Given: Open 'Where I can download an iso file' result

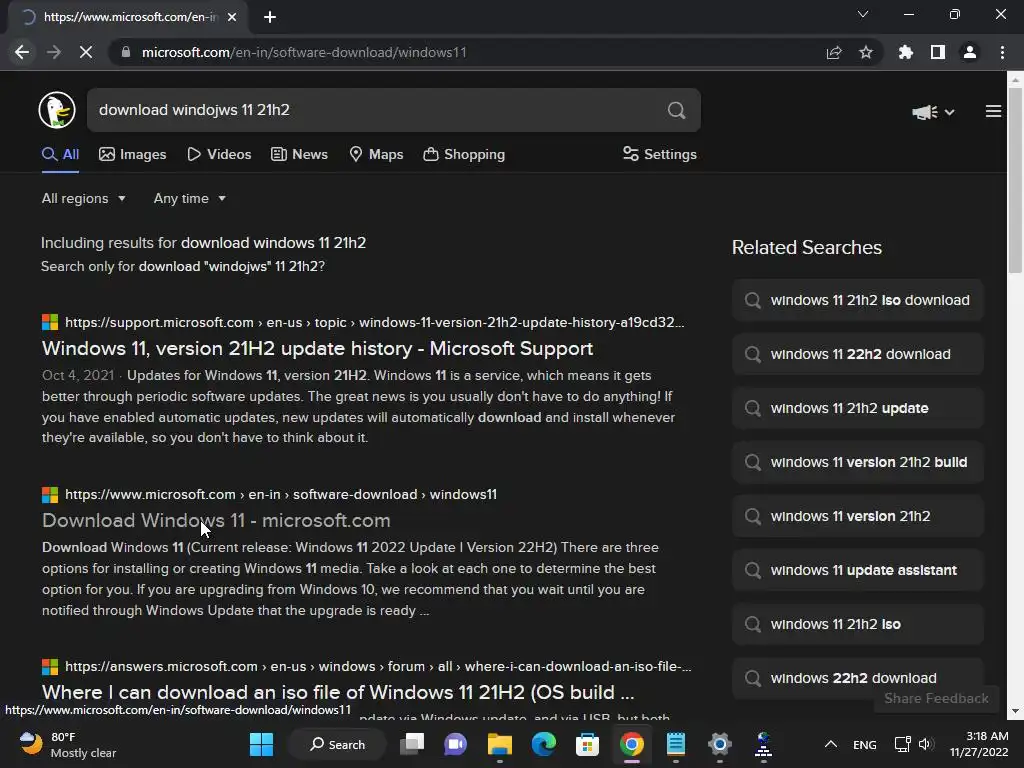Looking at the screenshot, I should (338, 692).
